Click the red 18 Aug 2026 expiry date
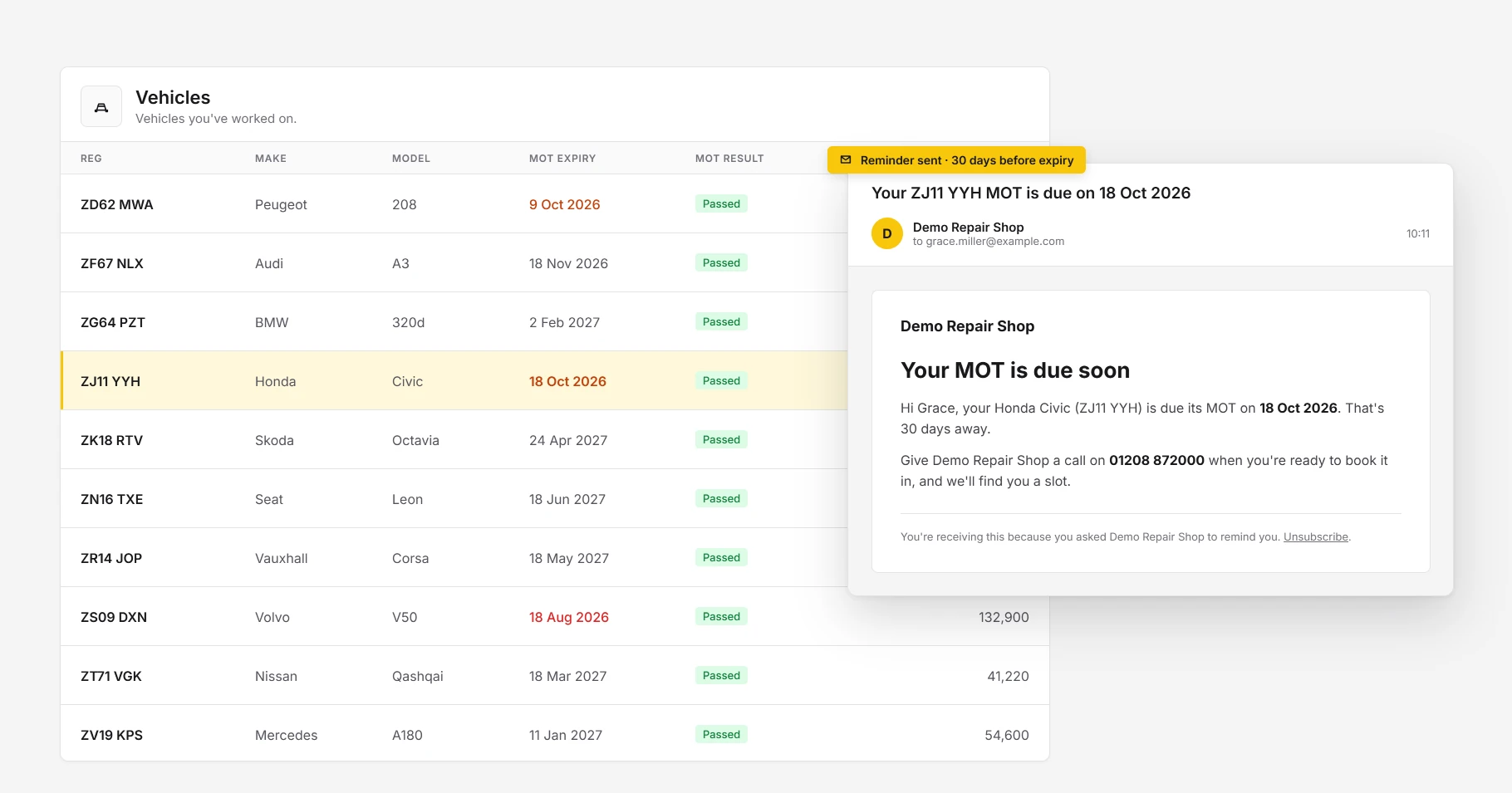1512x793 pixels. [x=569, y=617]
